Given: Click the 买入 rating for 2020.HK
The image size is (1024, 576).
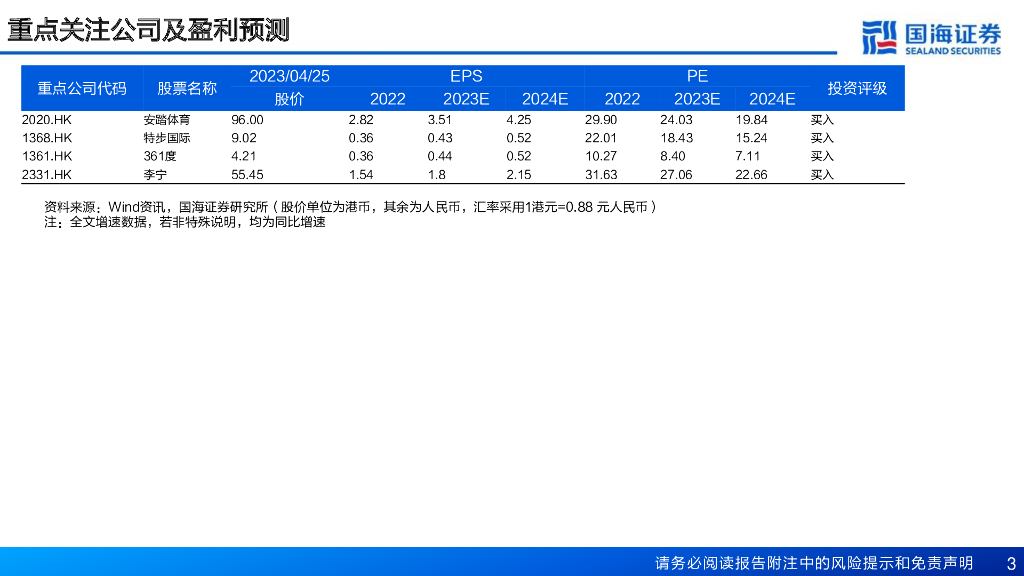Looking at the screenshot, I should [822, 120].
